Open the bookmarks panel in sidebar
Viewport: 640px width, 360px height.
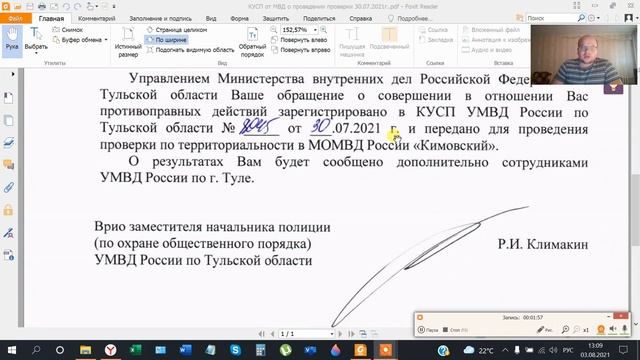click(x=9, y=98)
